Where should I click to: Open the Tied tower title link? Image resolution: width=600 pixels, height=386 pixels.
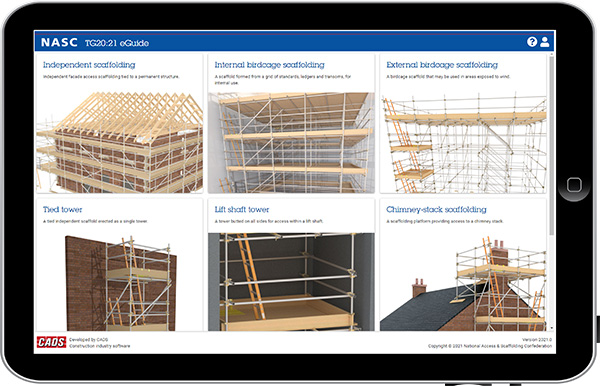(62, 209)
